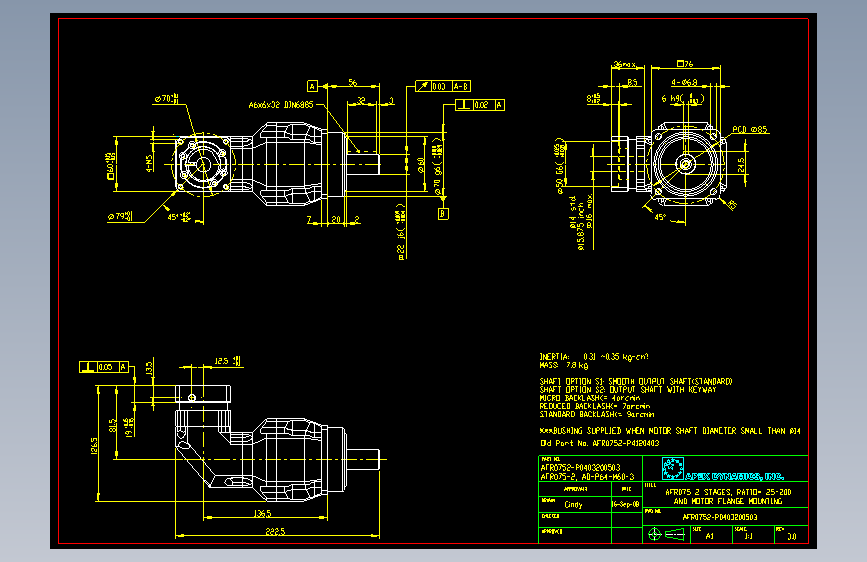The image size is (867, 562).
Task: Select the 'AND MOTOR FLANGE MOUNTING' title line
Action: (x=728, y=501)
